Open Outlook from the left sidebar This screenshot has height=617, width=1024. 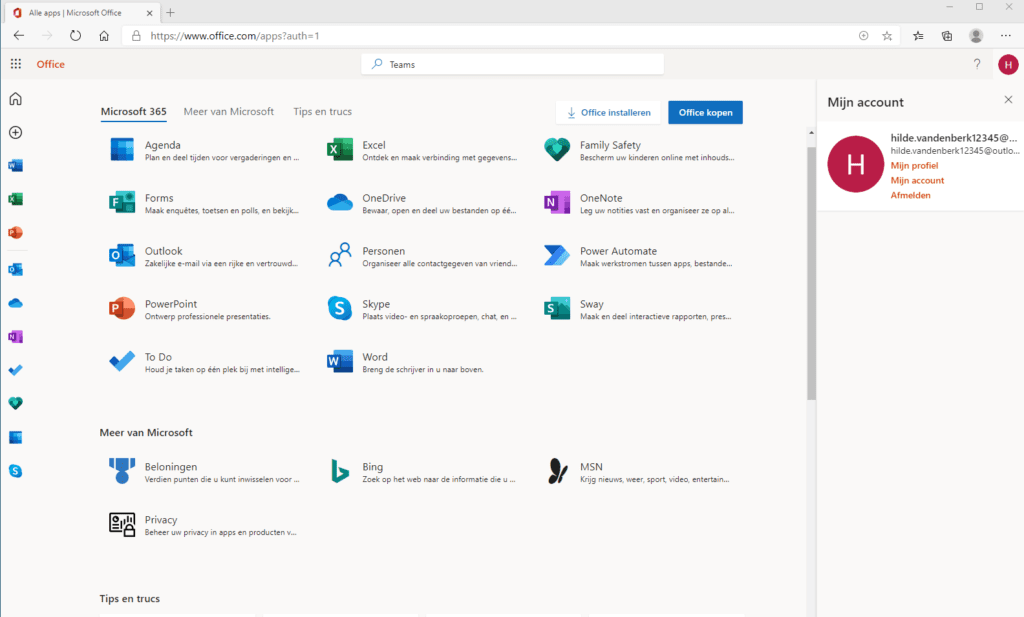click(16, 269)
